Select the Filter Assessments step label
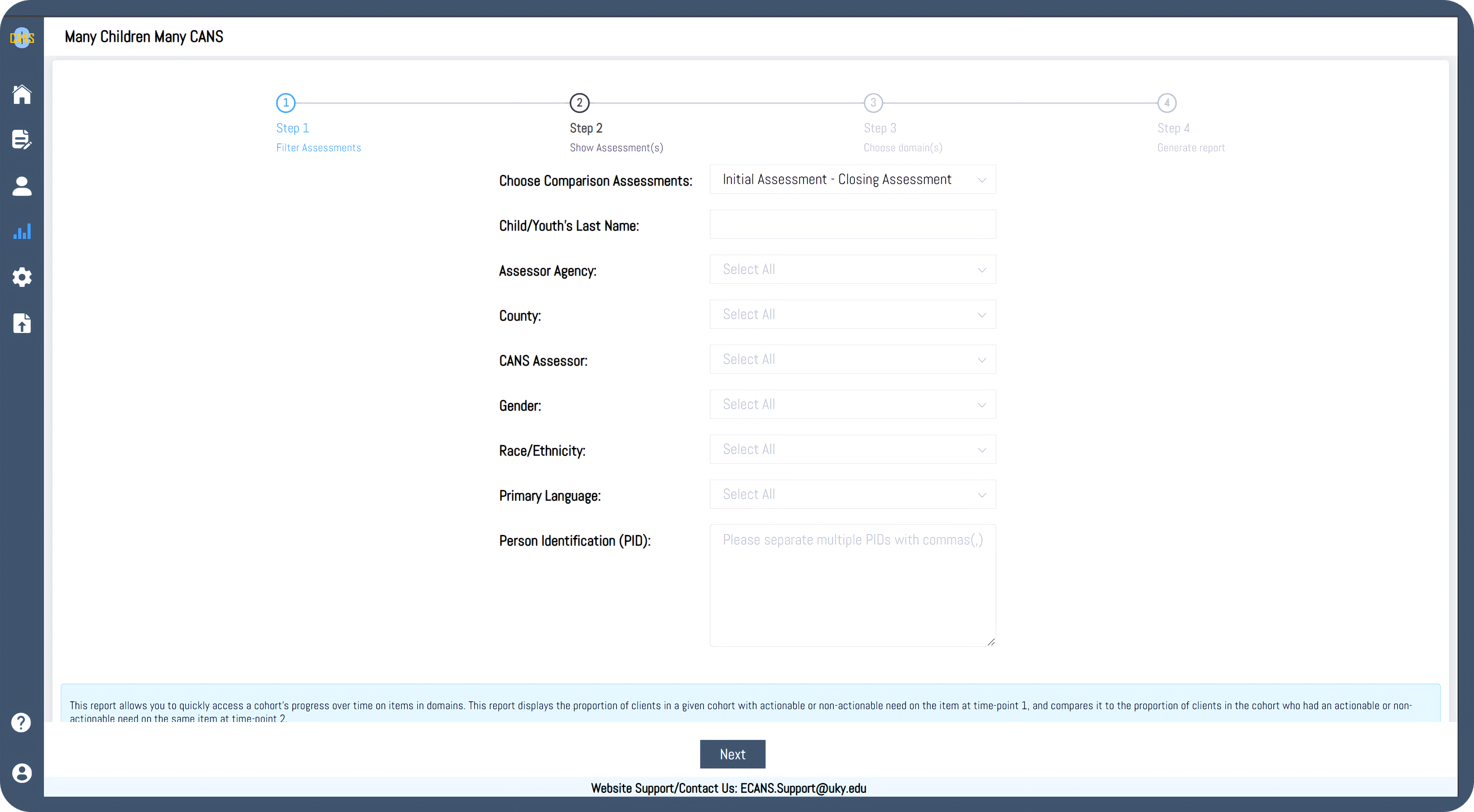 point(319,148)
